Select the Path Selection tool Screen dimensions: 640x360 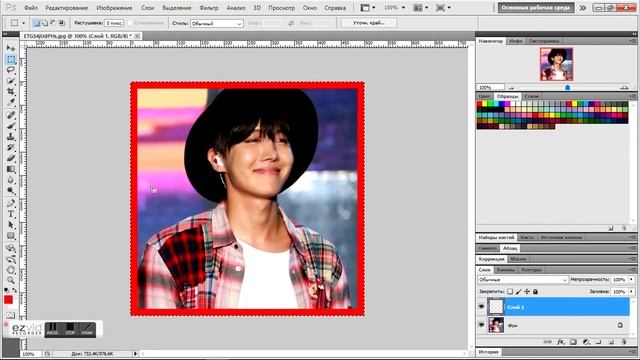(11, 225)
